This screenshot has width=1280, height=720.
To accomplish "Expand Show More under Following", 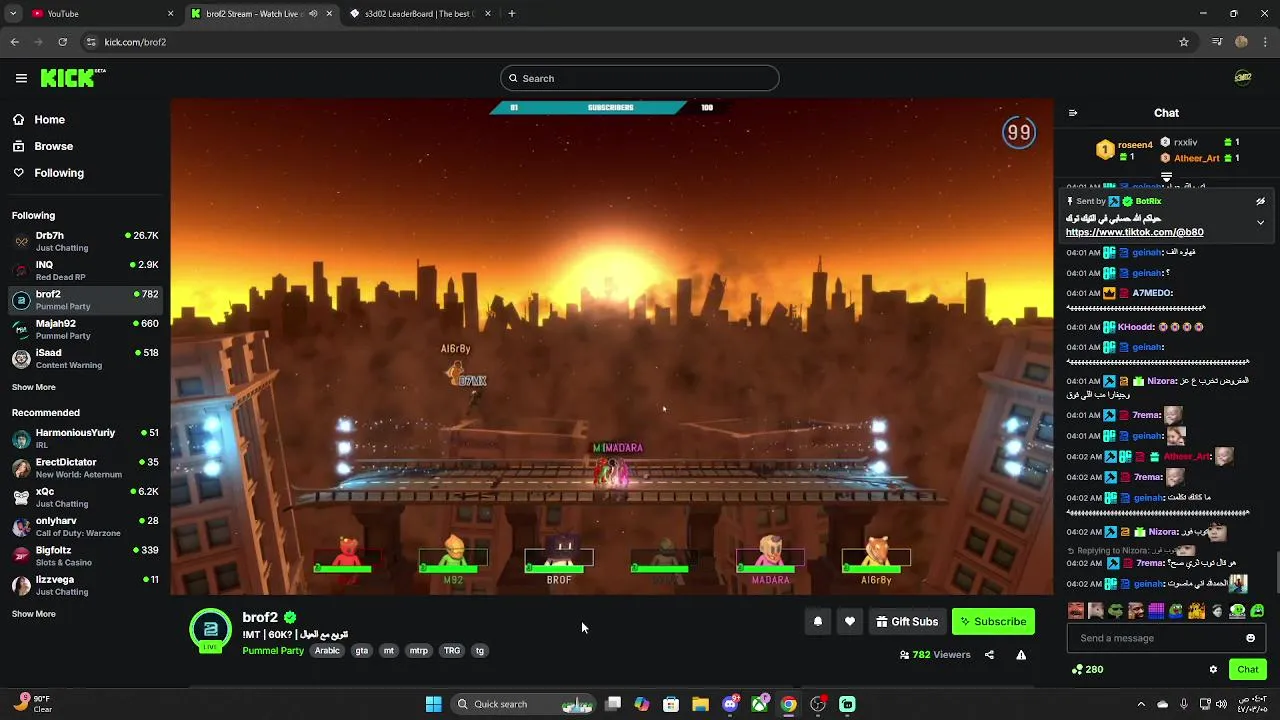I will coord(34,387).
